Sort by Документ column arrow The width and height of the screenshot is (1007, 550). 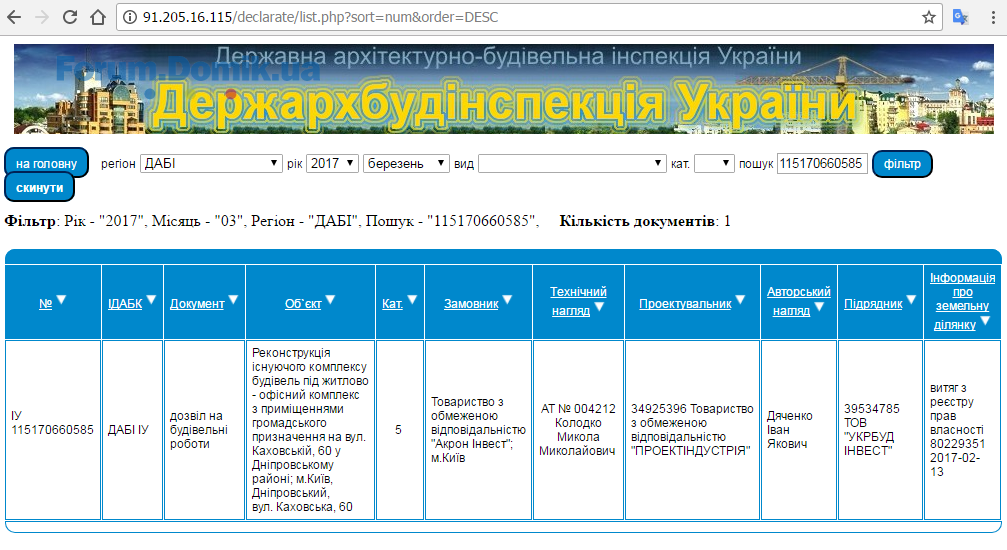(233, 299)
